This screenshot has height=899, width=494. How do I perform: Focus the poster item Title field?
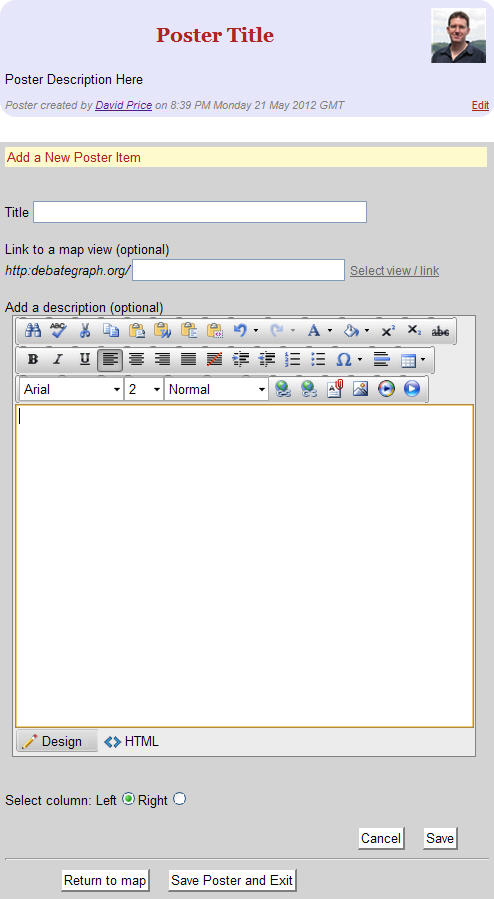[x=200, y=212]
